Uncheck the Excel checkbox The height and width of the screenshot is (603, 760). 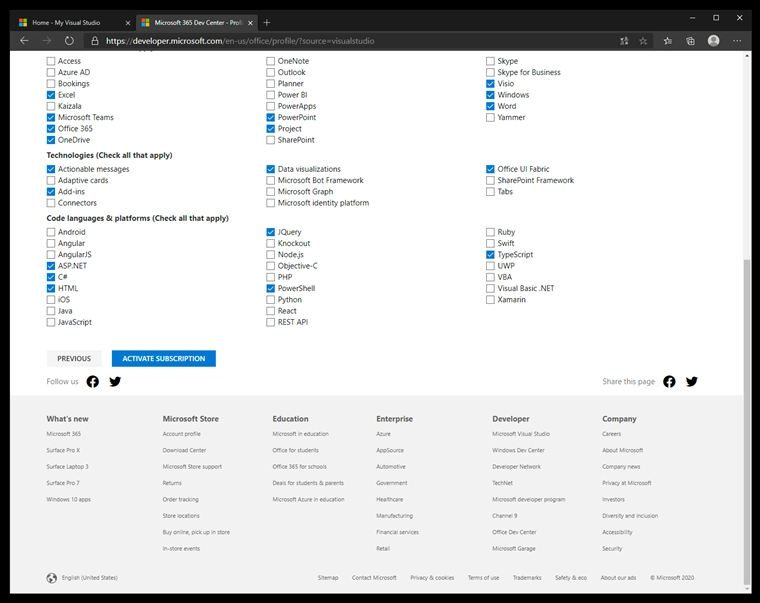click(51, 95)
